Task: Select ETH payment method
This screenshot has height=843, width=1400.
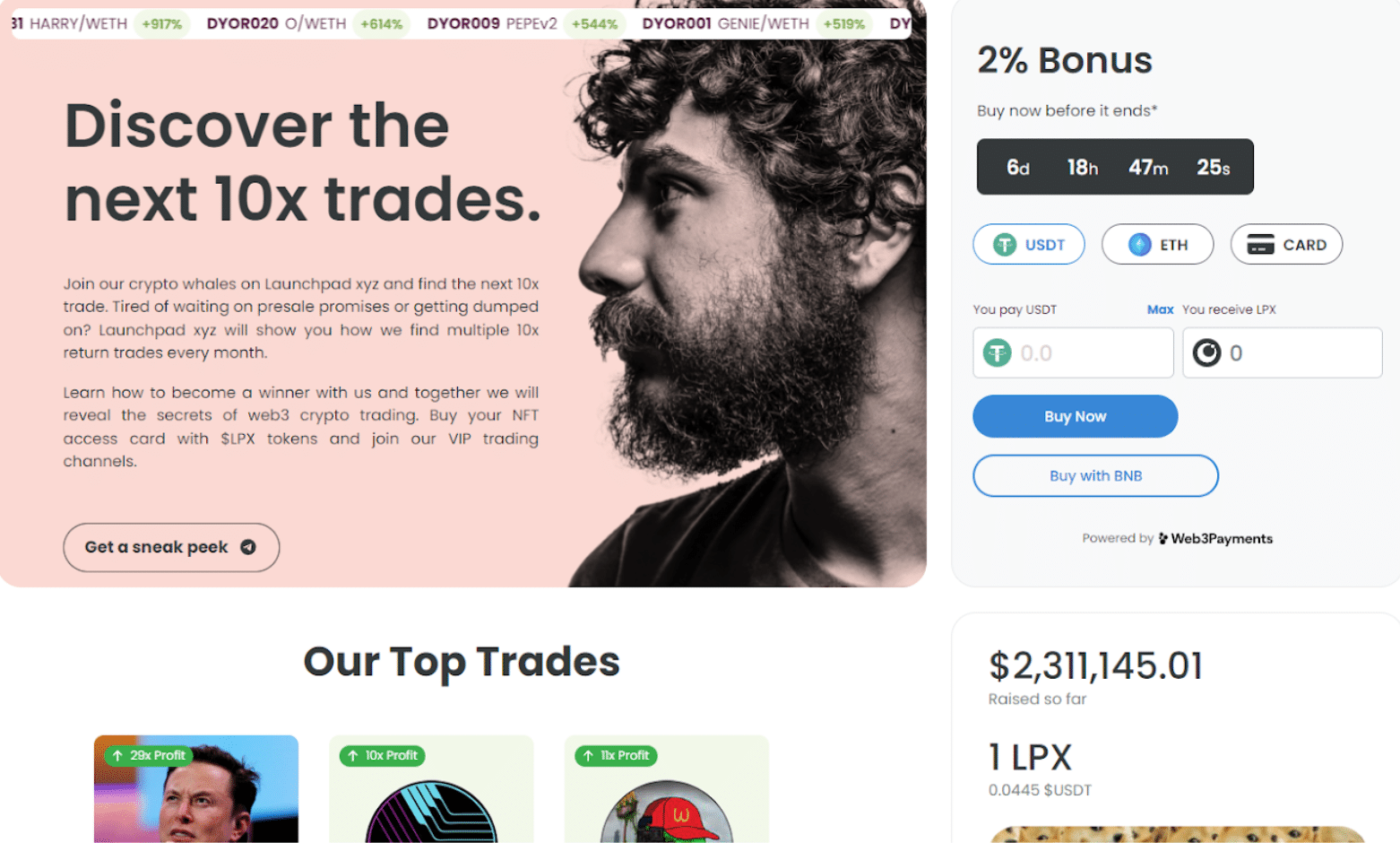Action: pyautogui.click(x=1157, y=244)
